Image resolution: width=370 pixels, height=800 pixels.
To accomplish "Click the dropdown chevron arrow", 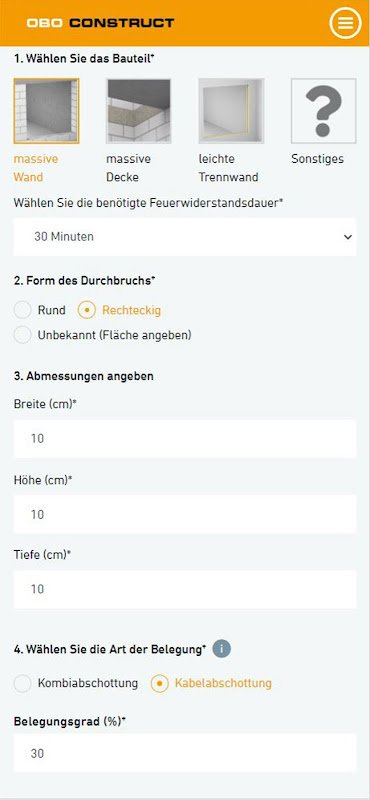I will pyautogui.click(x=348, y=237).
